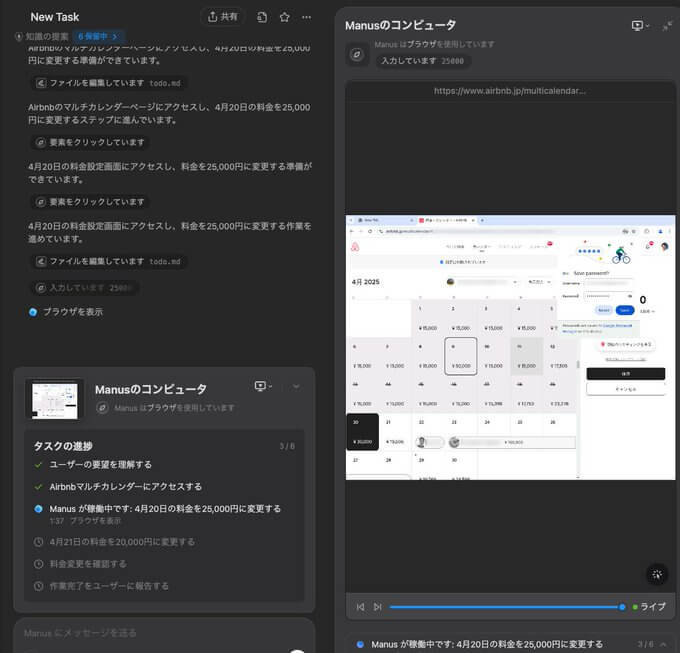680x653 pixels.
Task: Select April 9 calendar cell with the outline
Action: click(x=461, y=356)
